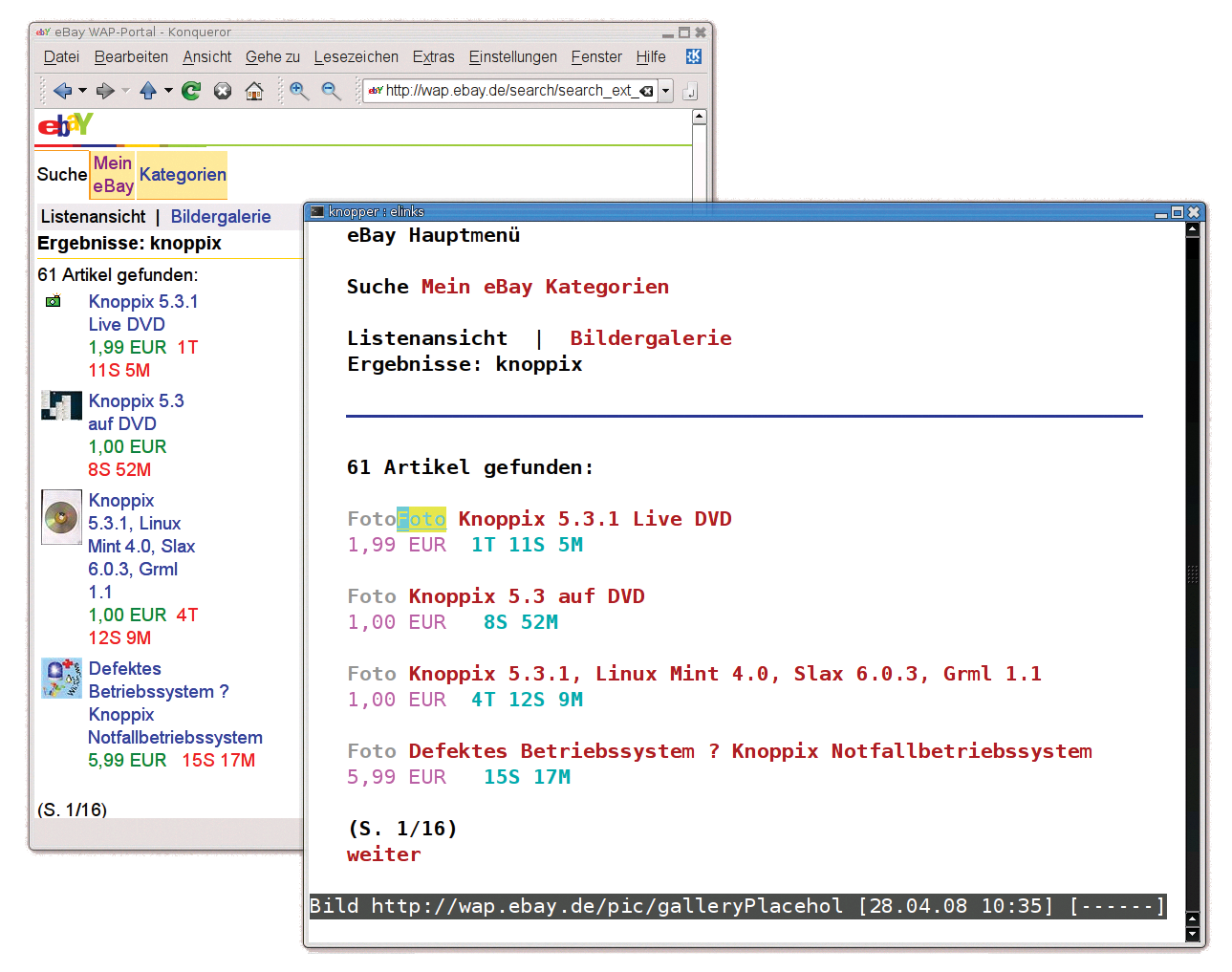
Task: Zoom out of the page
Action: point(331,91)
